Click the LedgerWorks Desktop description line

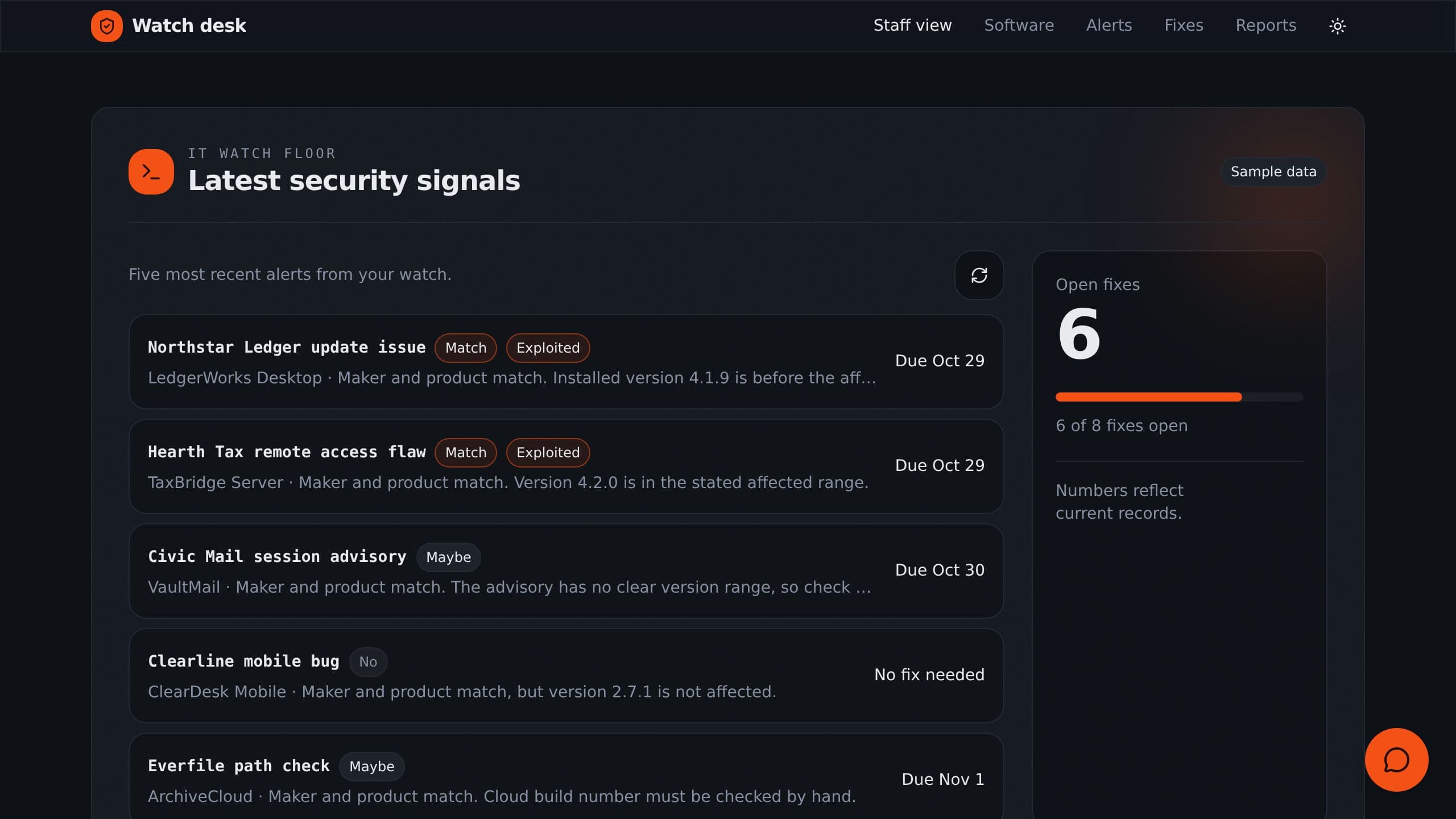coord(512,378)
